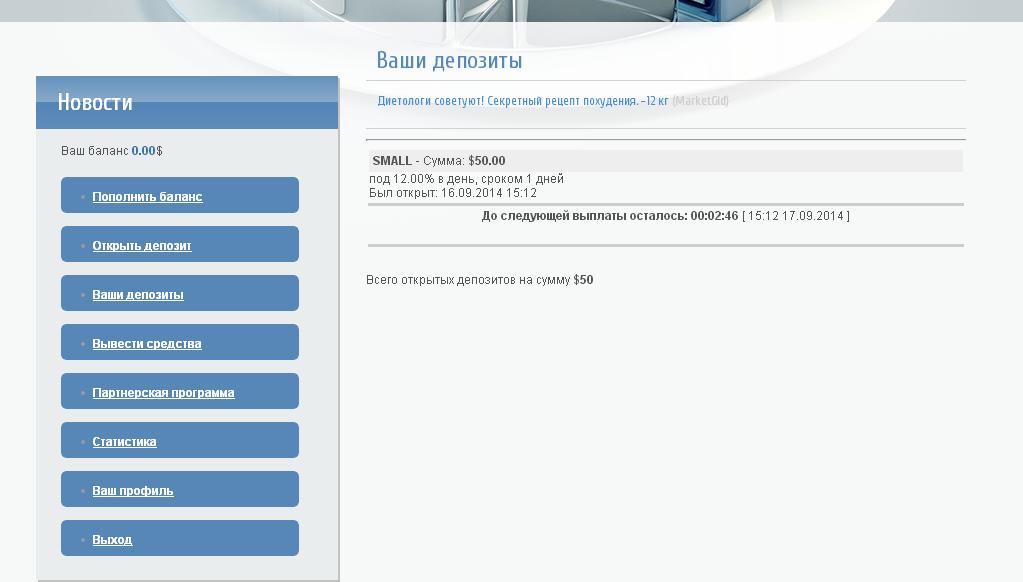Click the Был открыт 16.09.2014 15:12 line
1023x582 pixels.
click(453, 193)
